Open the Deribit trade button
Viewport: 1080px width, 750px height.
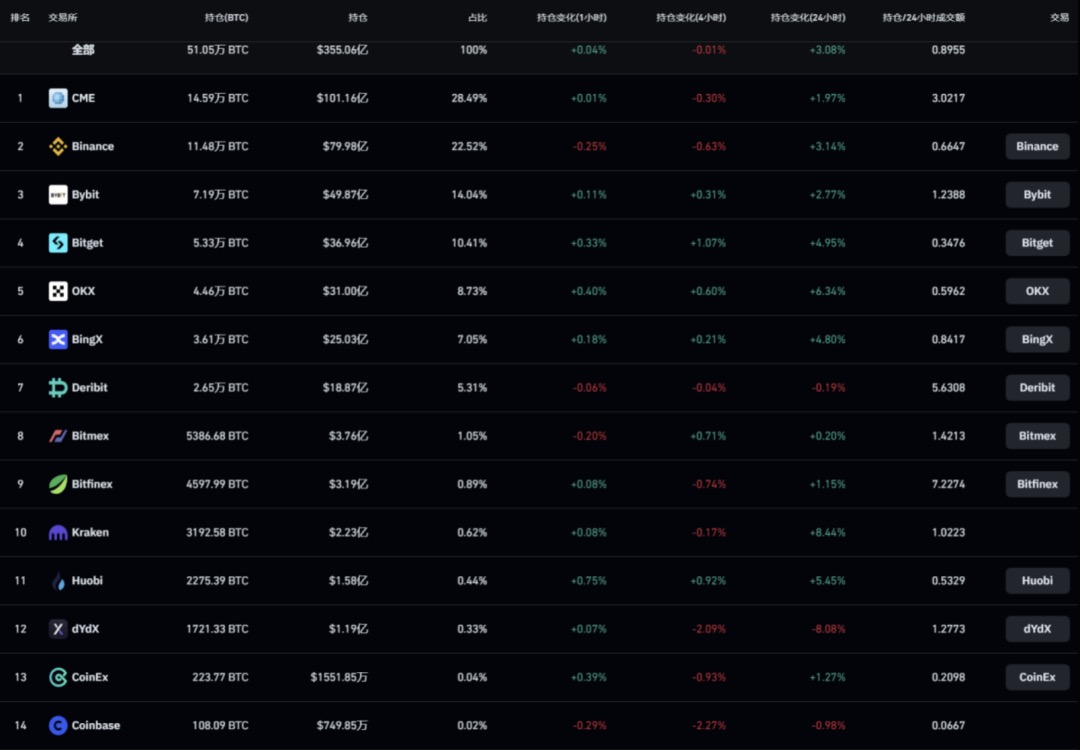[x=1037, y=388]
